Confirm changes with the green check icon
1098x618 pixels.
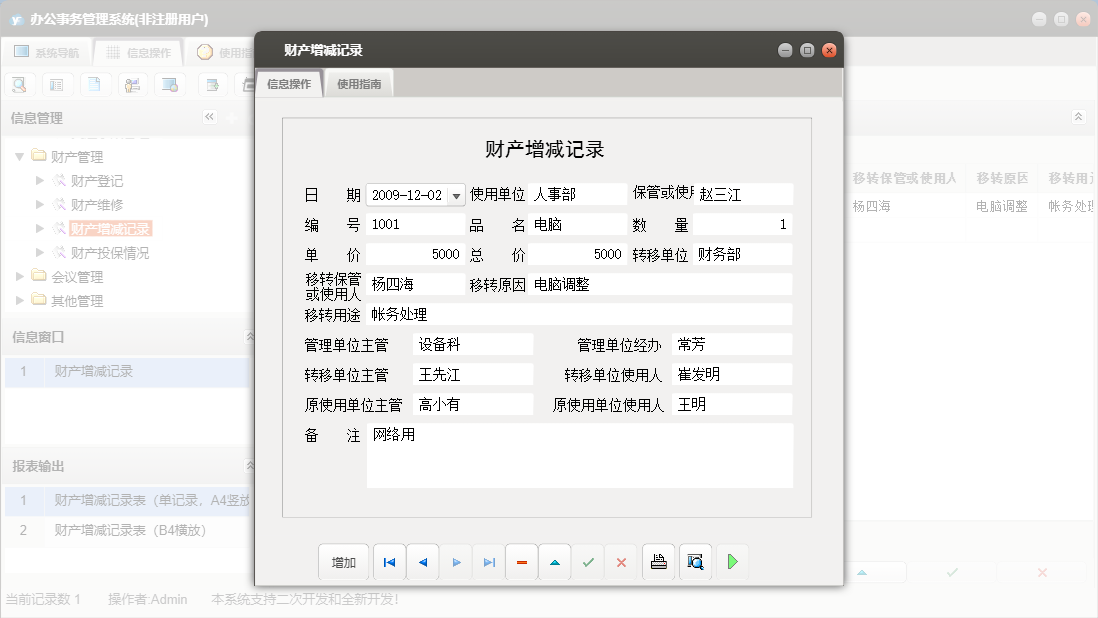pos(588,561)
